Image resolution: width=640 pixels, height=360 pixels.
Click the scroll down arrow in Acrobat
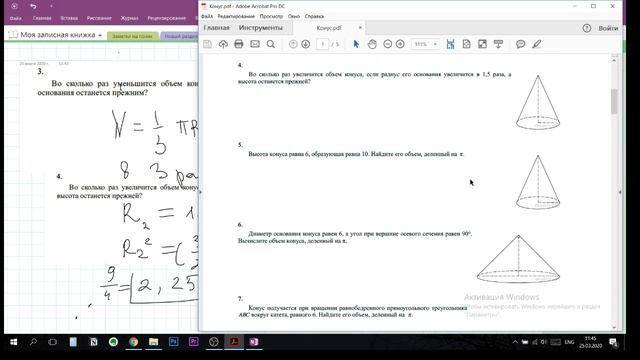[614, 327]
